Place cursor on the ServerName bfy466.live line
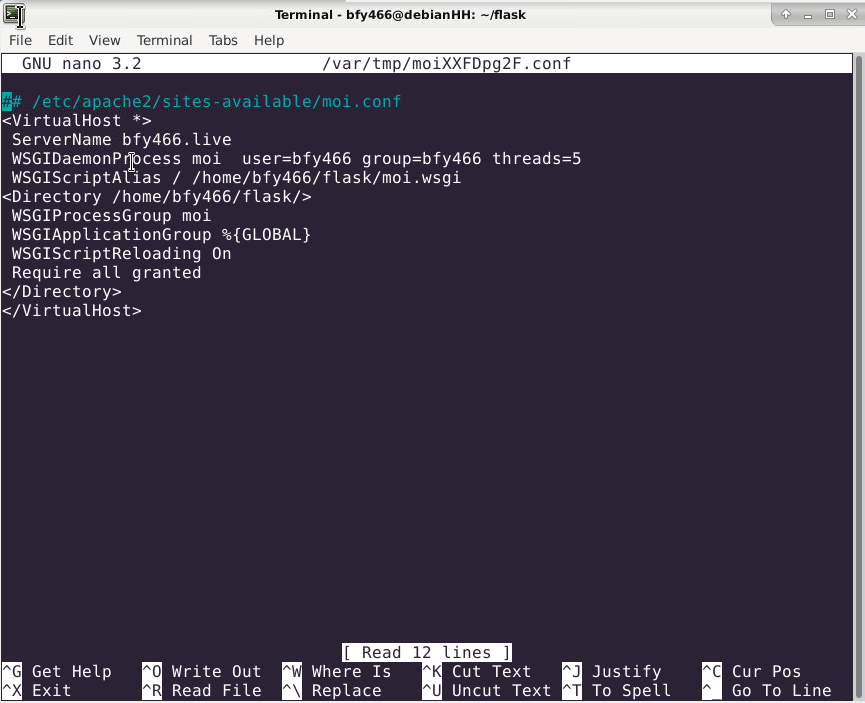865x703 pixels. point(121,140)
